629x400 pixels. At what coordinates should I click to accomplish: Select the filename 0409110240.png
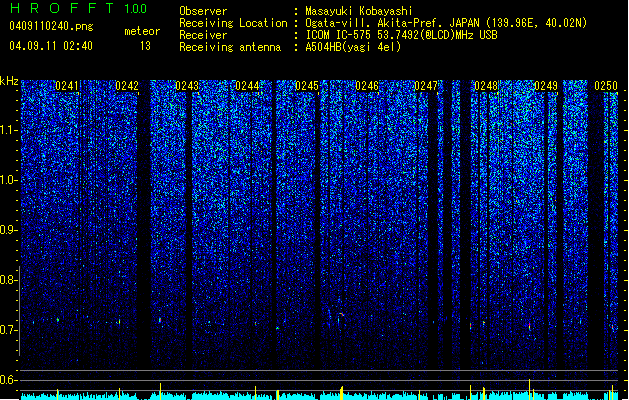click(51, 26)
